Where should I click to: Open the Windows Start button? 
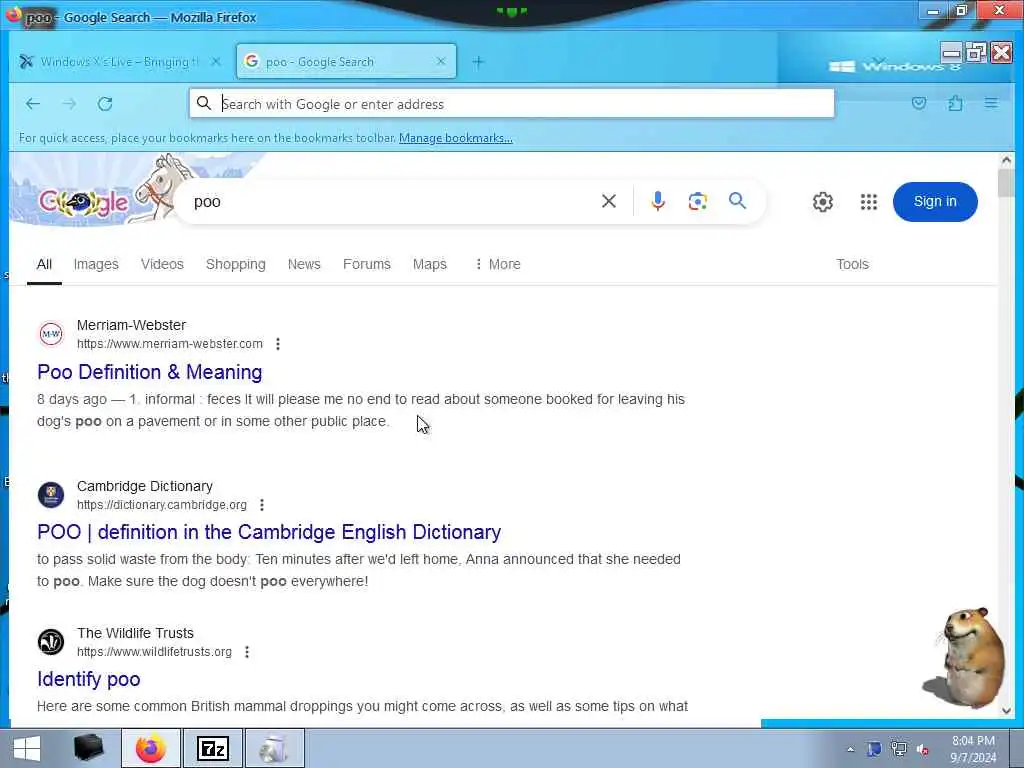tap(27, 748)
